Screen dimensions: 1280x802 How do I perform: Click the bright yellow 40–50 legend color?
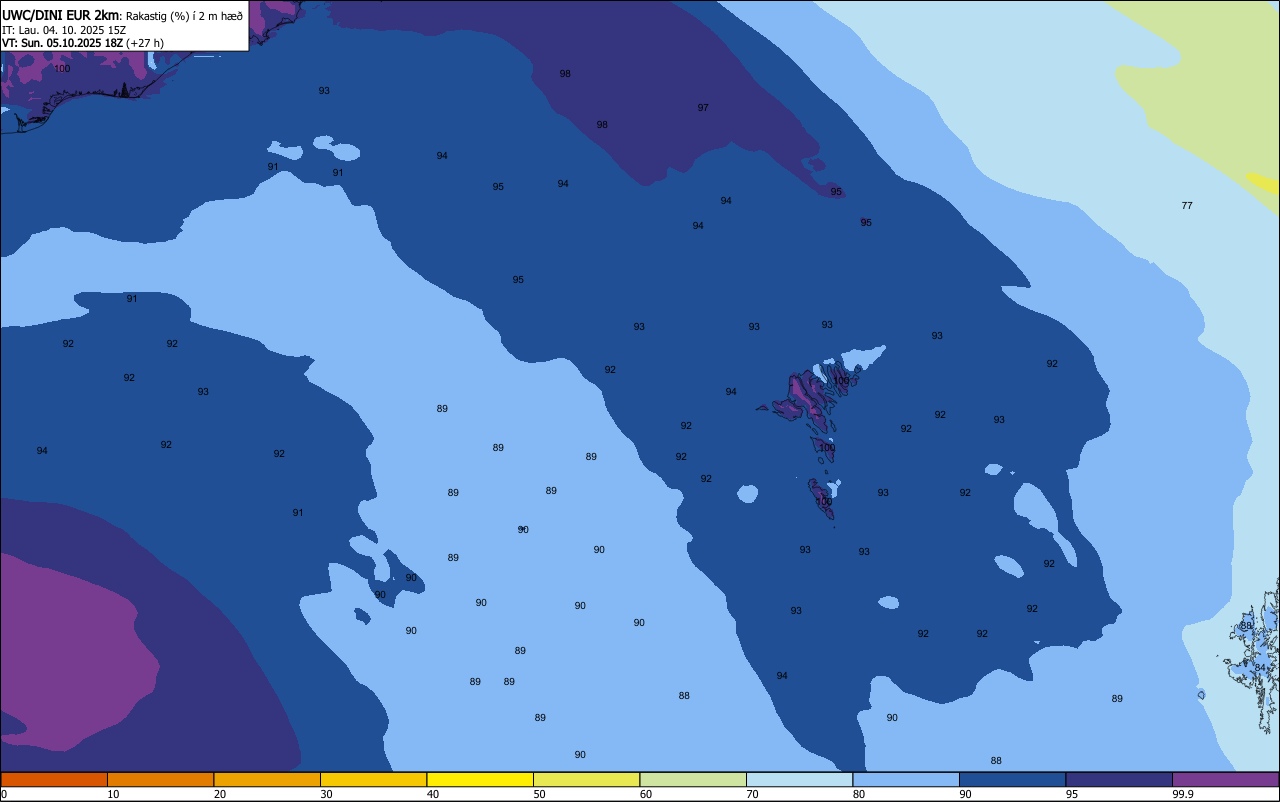coord(480,779)
